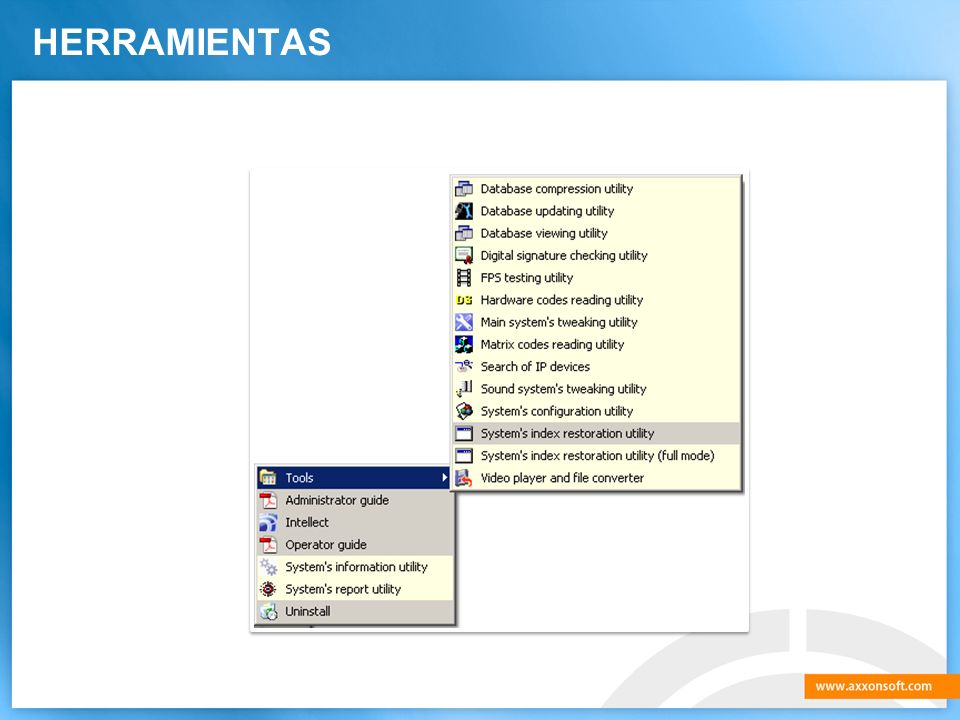Select Uninstall from the menu
Image resolution: width=960 pixels, height=720 pixels.
coord(355,611)
